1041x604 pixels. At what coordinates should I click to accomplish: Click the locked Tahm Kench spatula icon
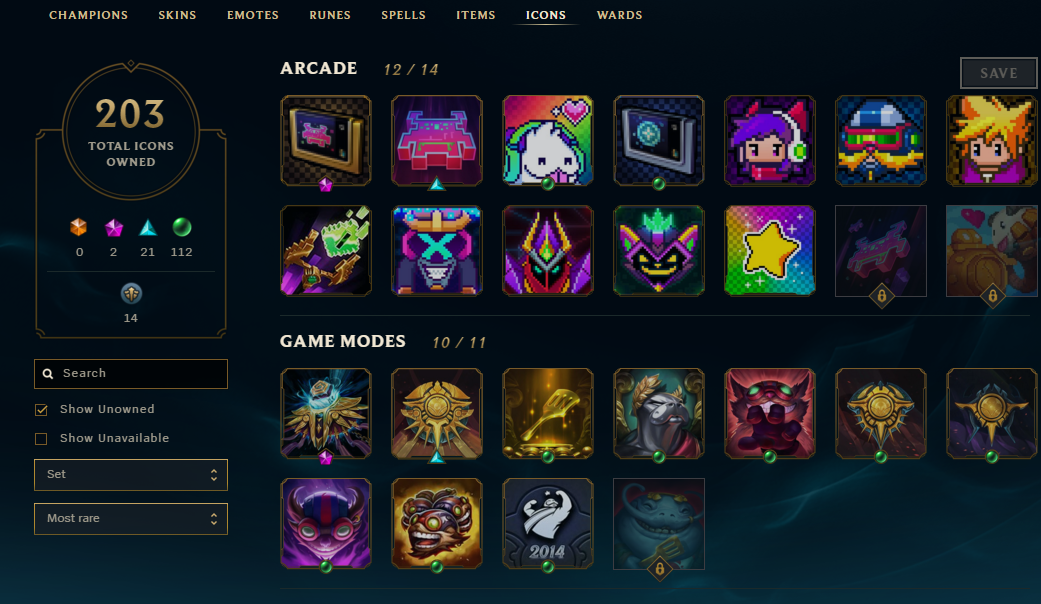pyautogui.click(x=659, y=524)
